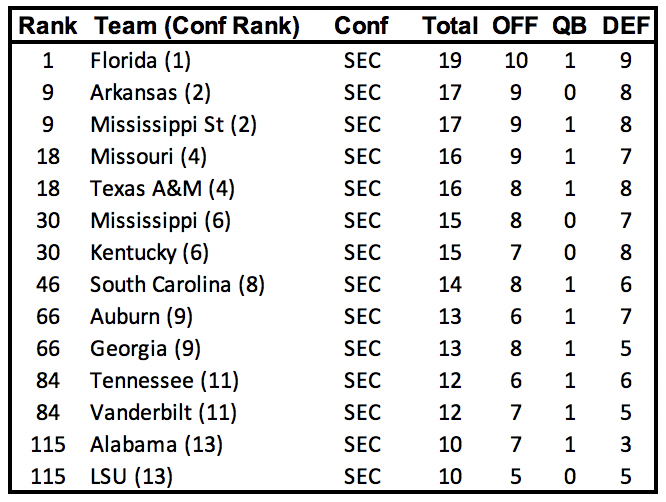Click the Florida (1) team cell

[x=140, y=60]
